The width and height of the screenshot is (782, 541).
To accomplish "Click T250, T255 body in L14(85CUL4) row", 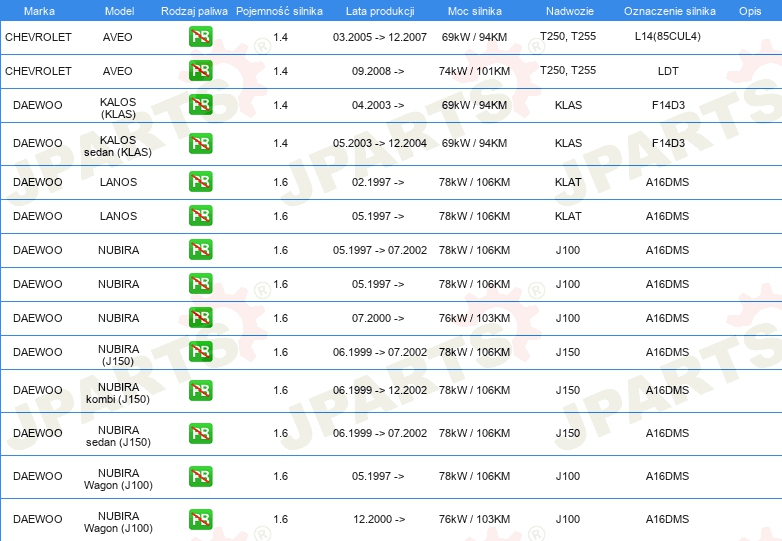I will [568, 36].
